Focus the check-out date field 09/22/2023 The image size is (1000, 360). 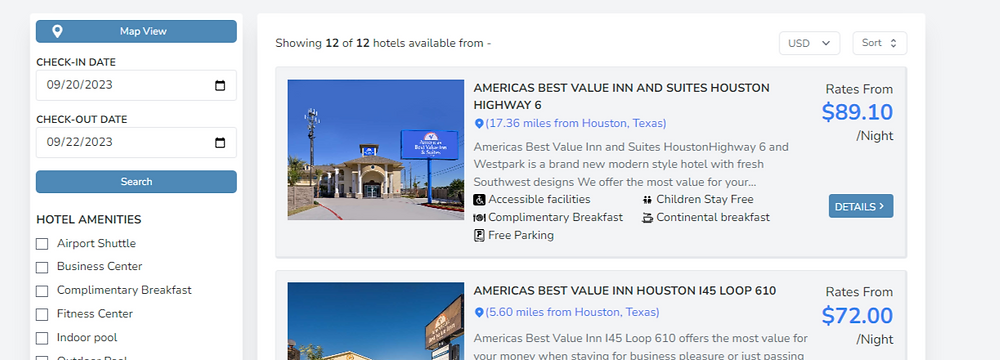point(136,142)
